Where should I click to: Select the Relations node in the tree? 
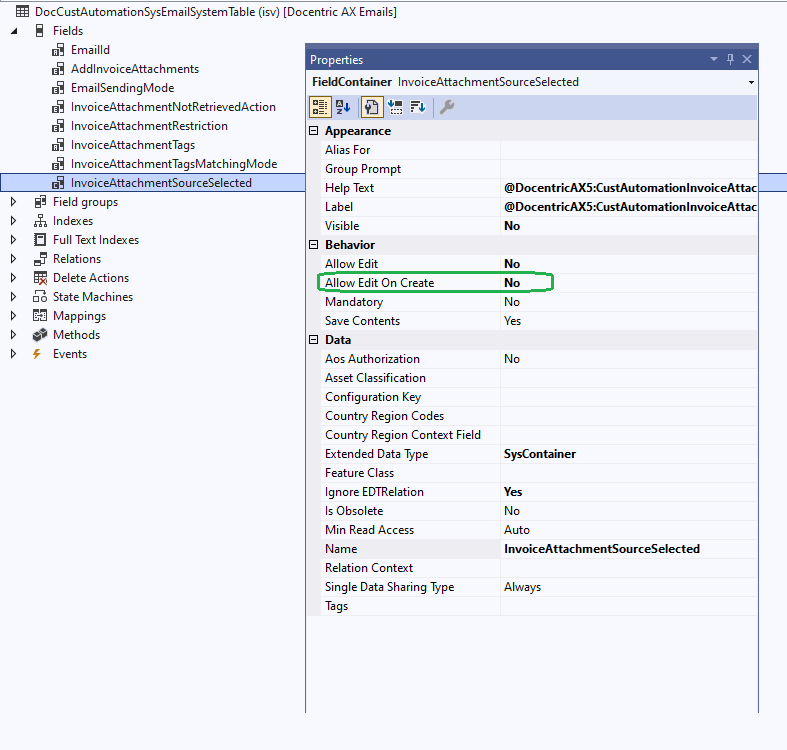[76, 259]
